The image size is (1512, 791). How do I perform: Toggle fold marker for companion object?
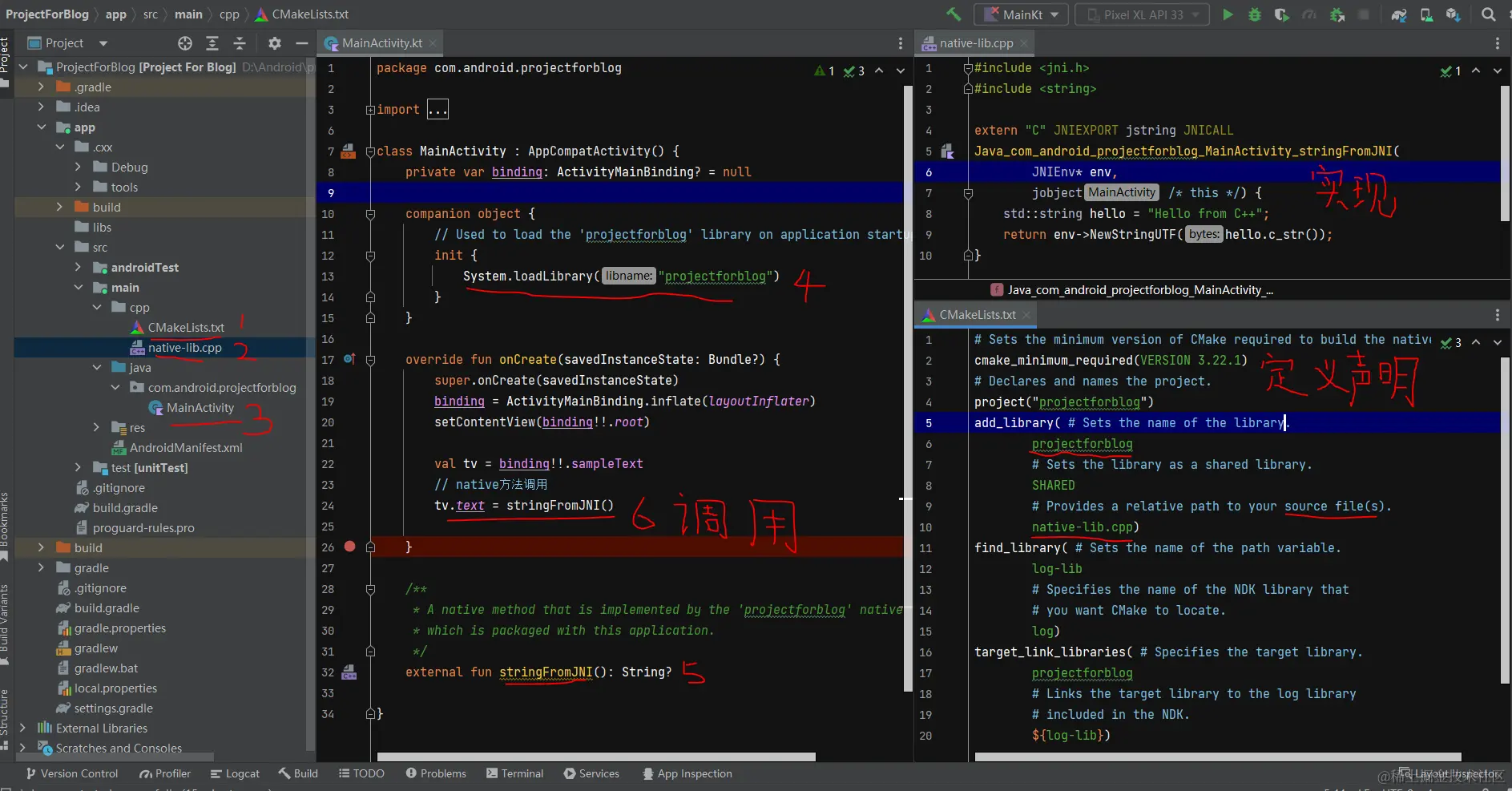pos(370,214)
